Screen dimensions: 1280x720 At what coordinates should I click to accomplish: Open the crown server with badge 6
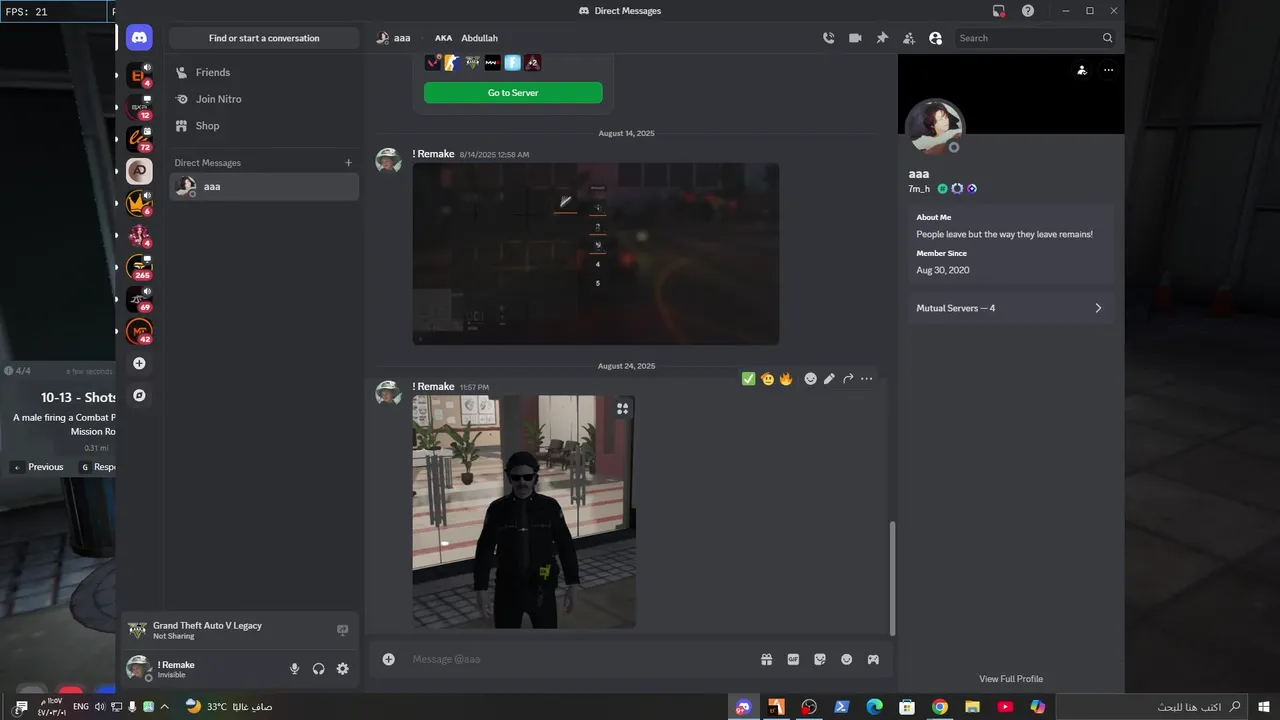(139, 203)
